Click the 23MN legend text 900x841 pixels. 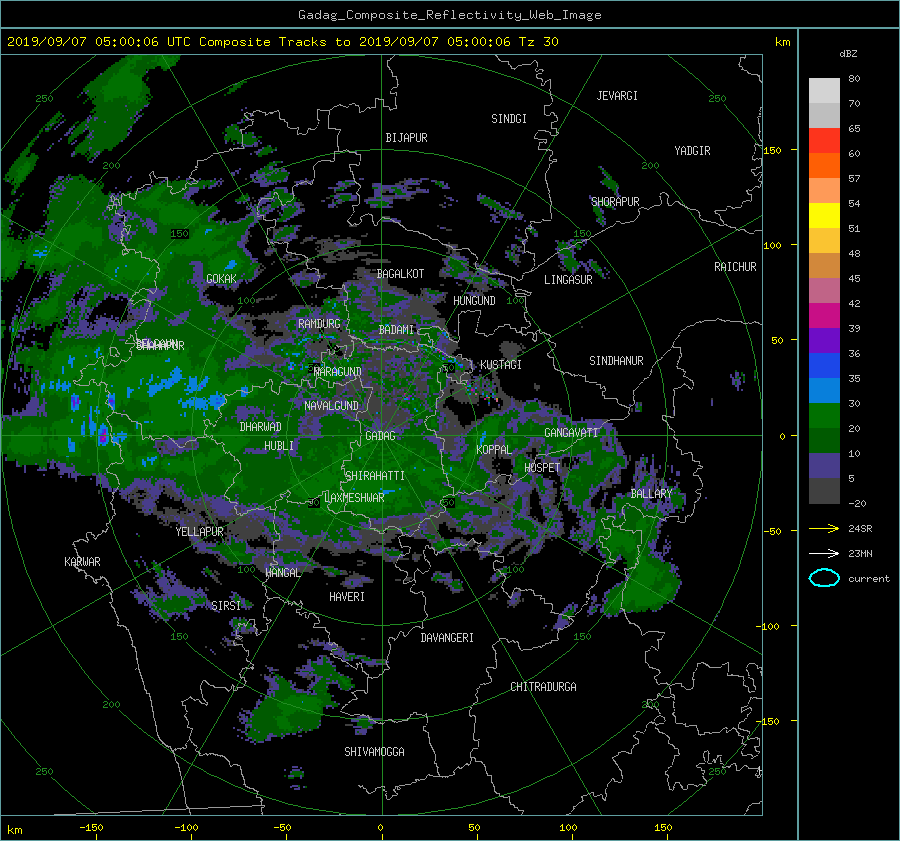860,554
